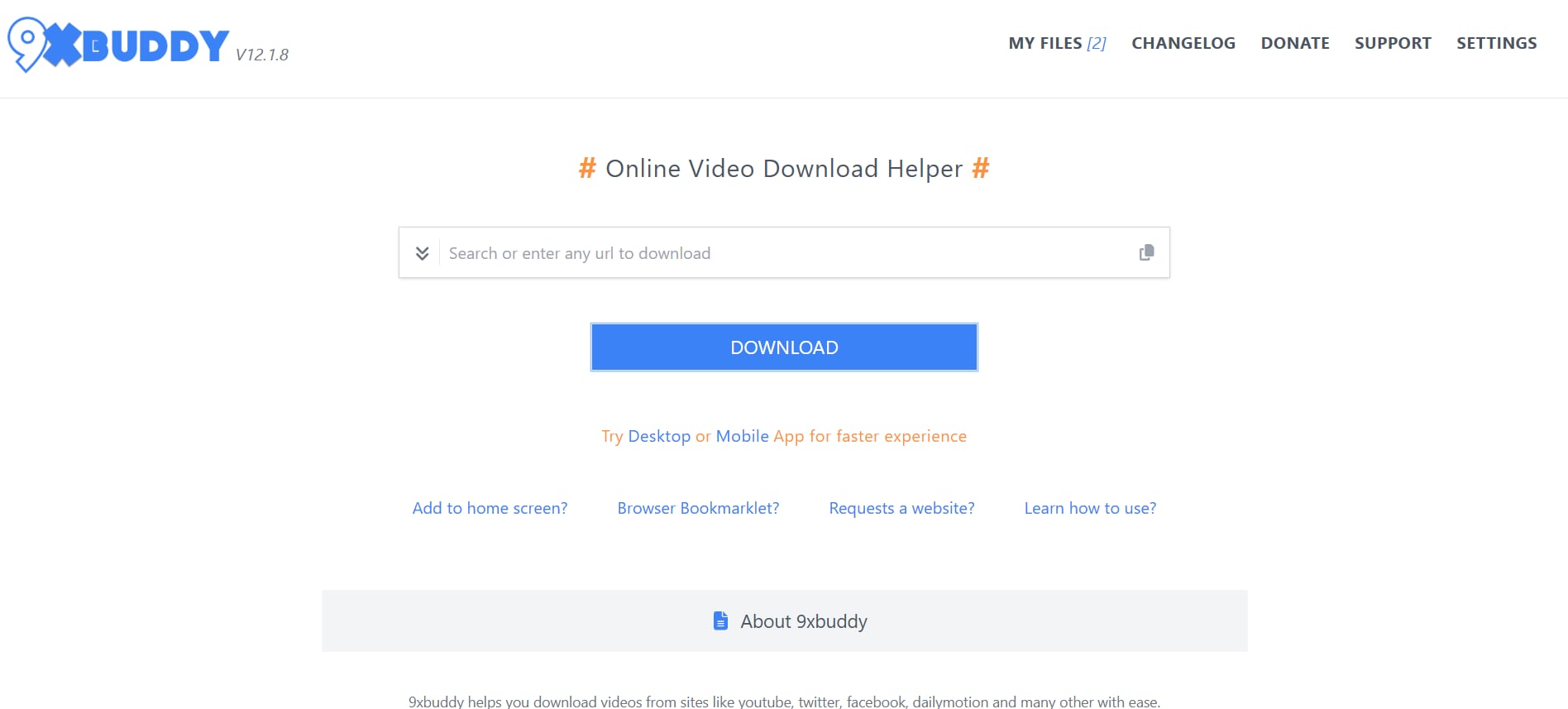Click the document icon beside About 9xbuddy

pos(720,620)
